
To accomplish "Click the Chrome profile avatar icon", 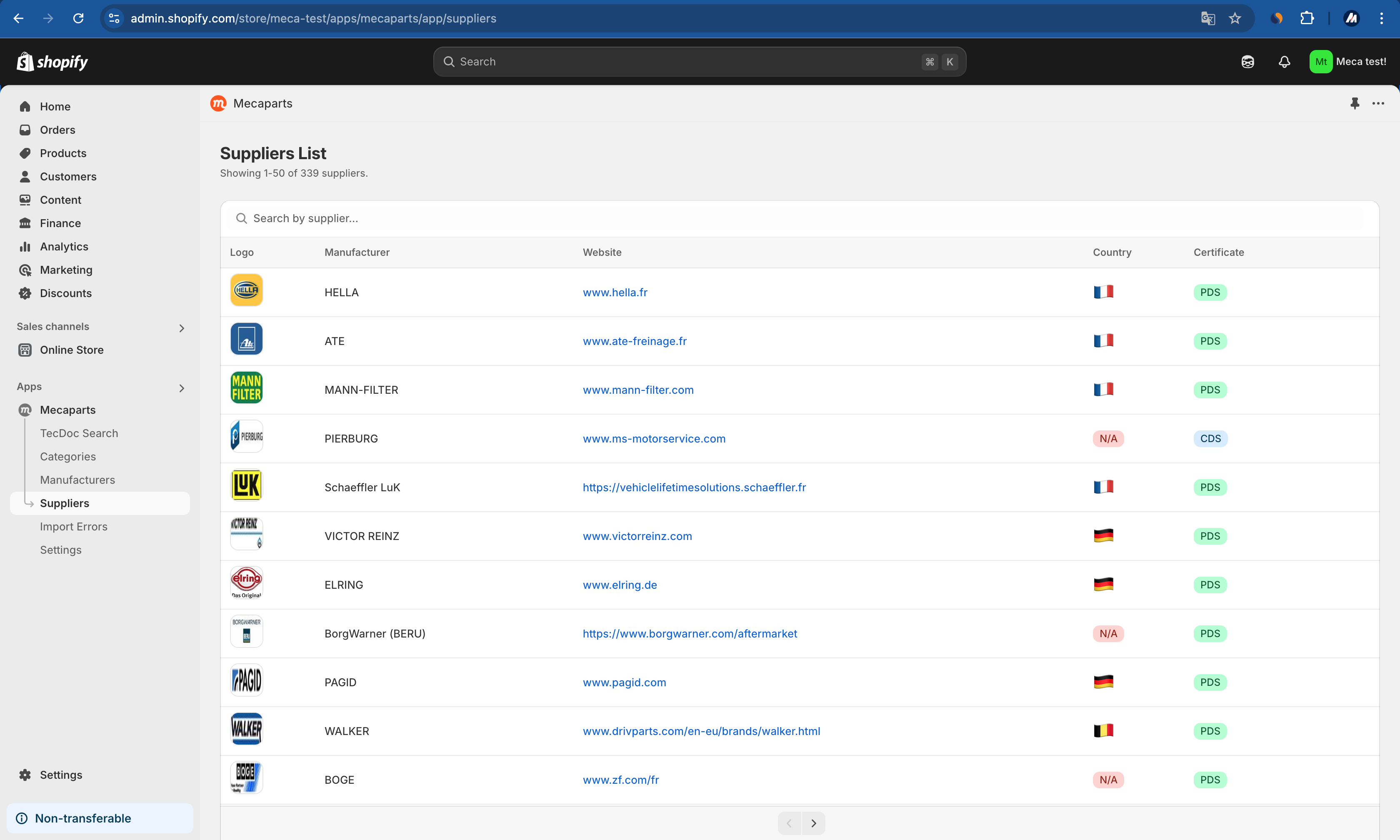I will [x=1351, y=19].
